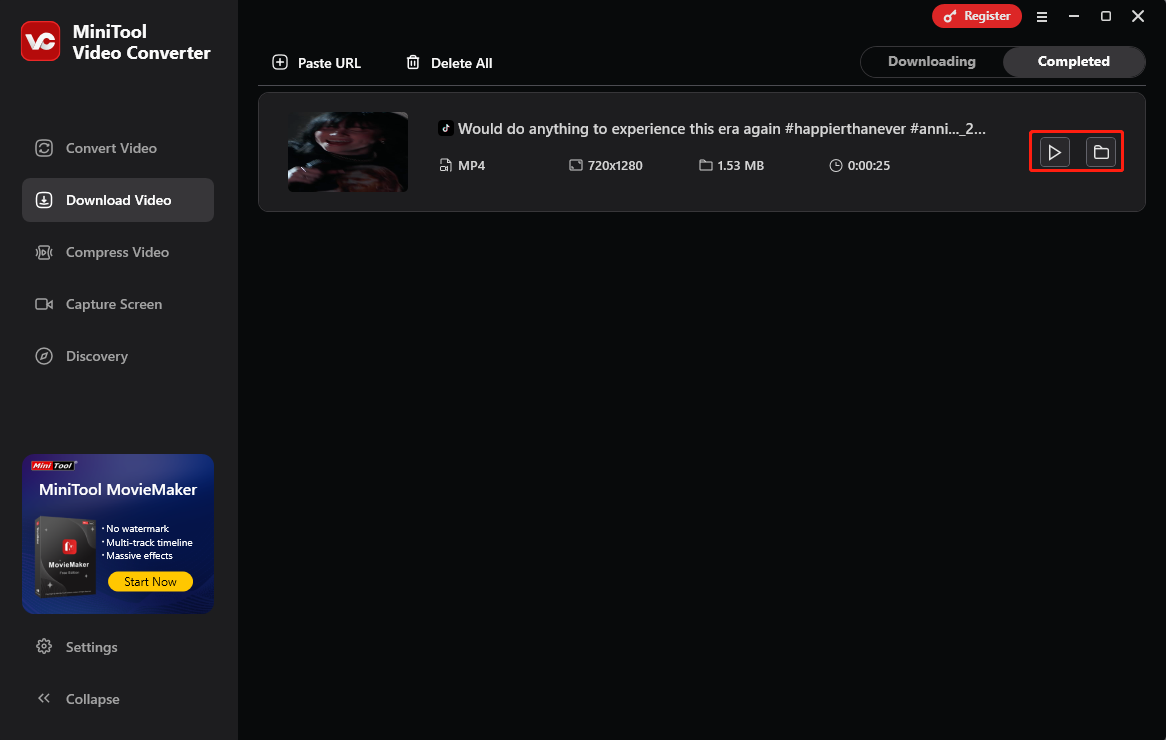
Task: Minimize the MiniTool window
Action: [1074, 16]
